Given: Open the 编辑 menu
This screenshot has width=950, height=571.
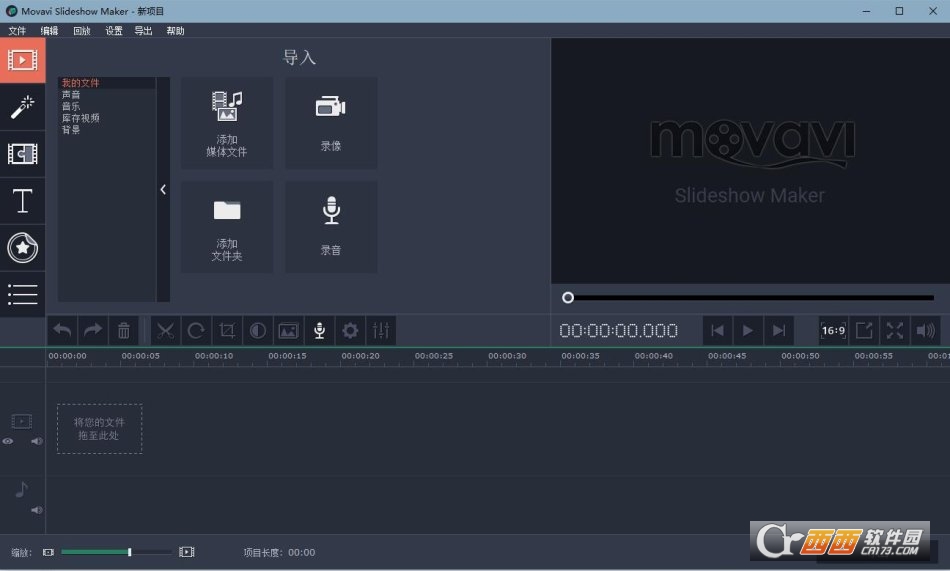Looking at the screenshot, I should click(49, 31).
